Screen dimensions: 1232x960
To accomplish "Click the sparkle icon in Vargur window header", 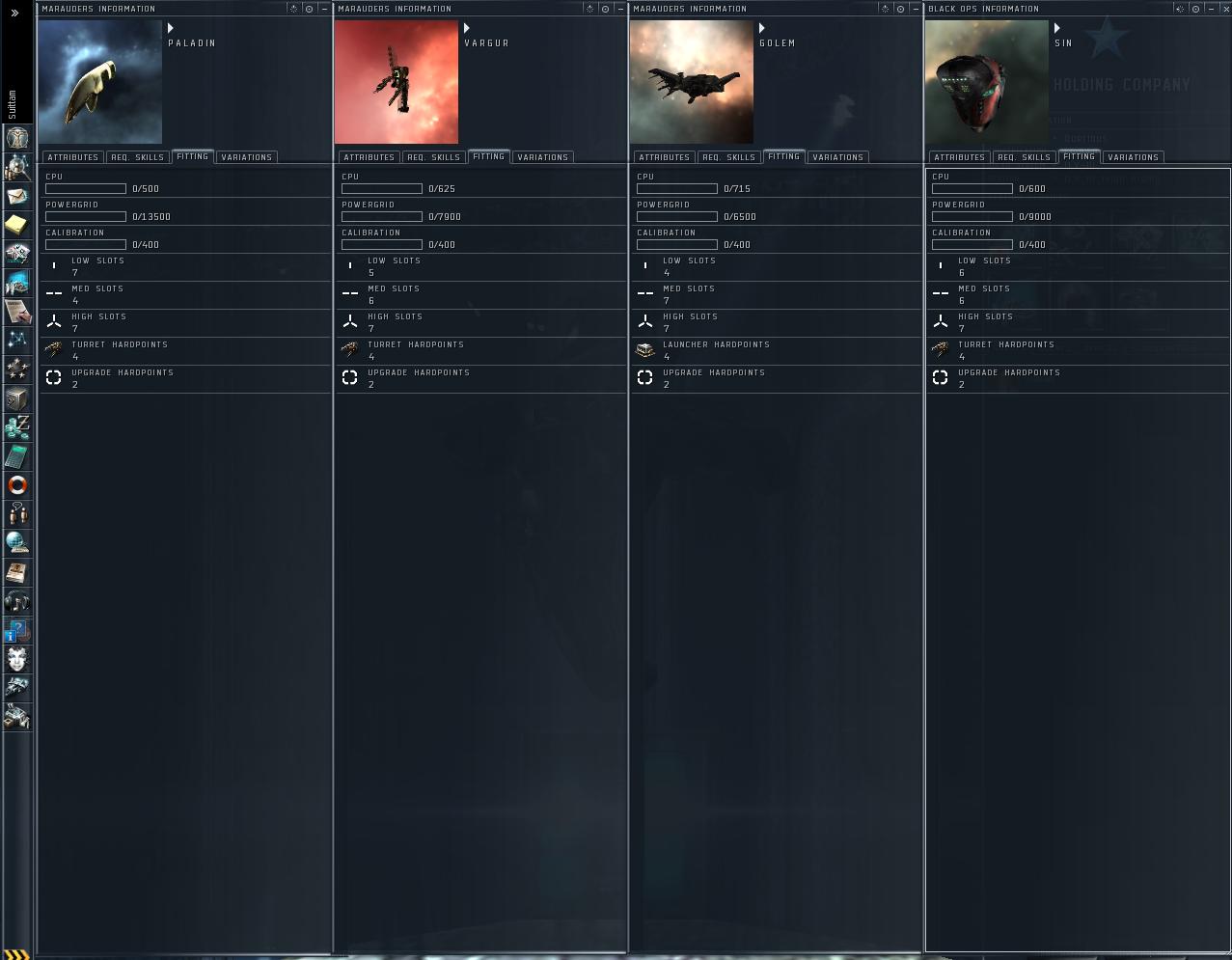I will pos(590,9).
